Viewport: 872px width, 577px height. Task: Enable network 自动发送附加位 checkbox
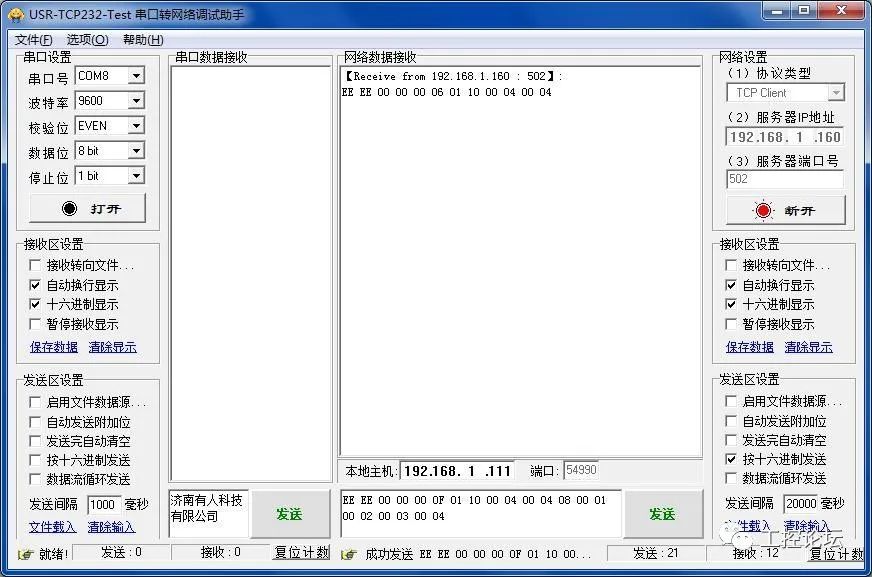coord(731,421)
